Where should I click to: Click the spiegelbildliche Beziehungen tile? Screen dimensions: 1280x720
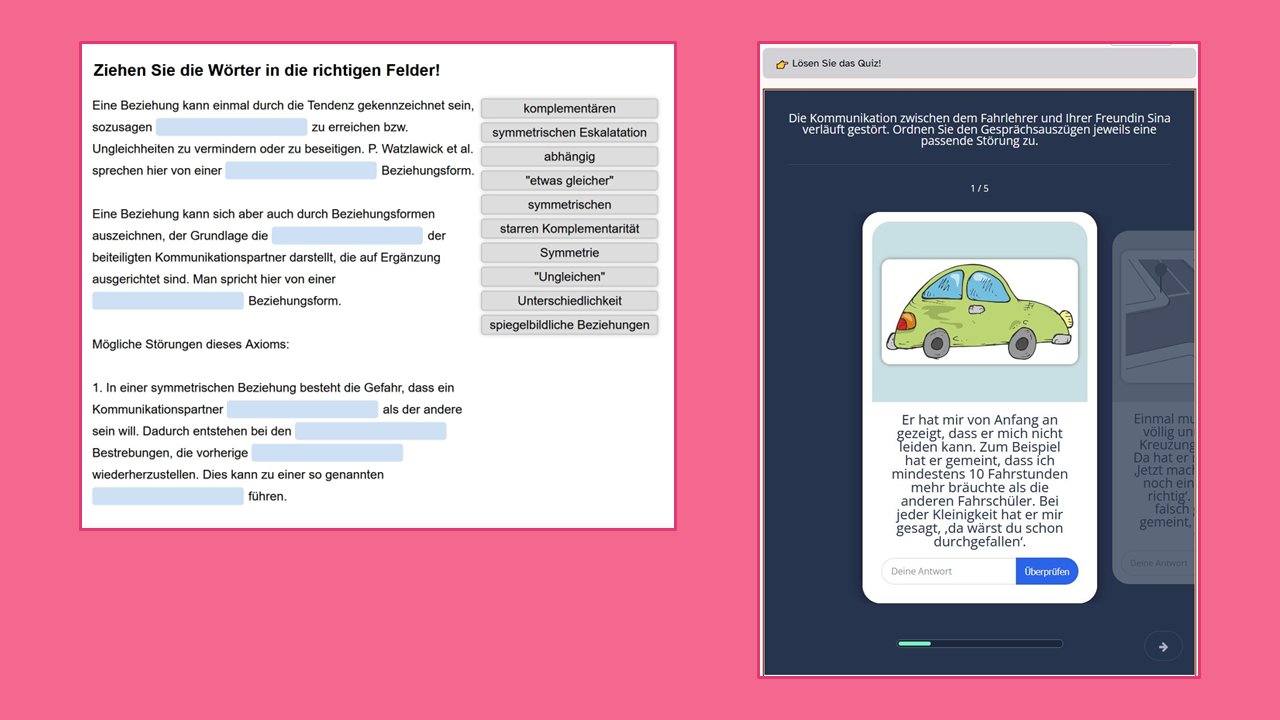[569, 324]
